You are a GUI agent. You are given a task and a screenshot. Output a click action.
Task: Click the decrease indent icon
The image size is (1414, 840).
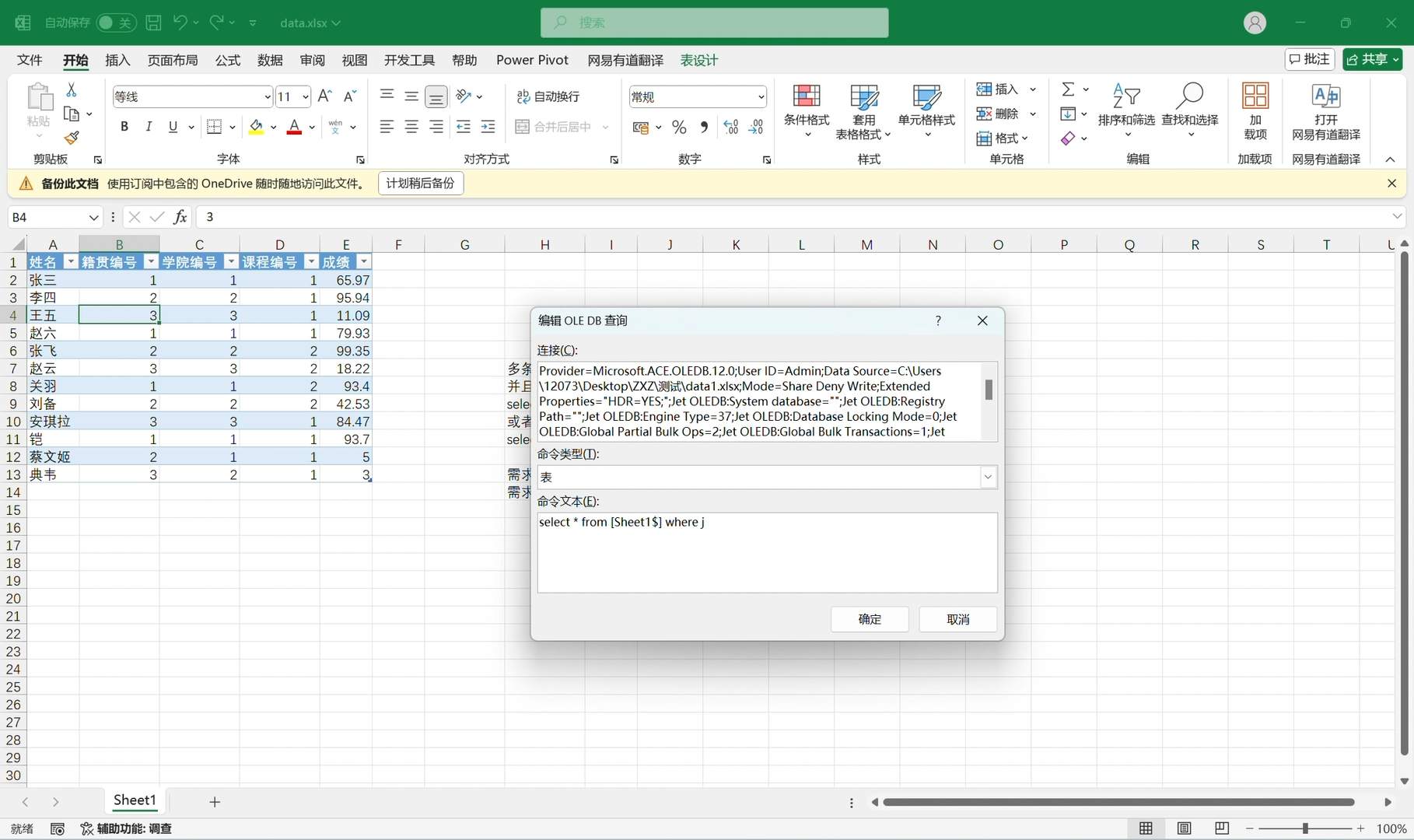464,126
